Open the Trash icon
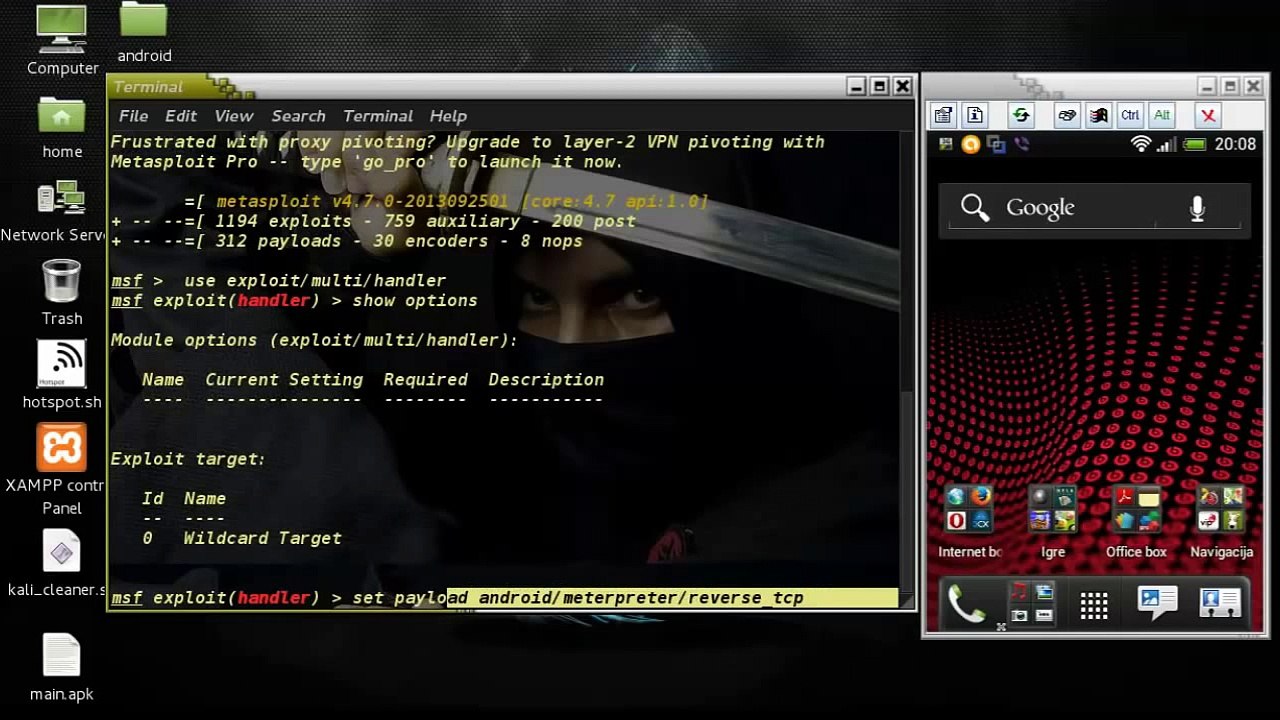This screenshot has height=720, width=1280. point(61,282)
